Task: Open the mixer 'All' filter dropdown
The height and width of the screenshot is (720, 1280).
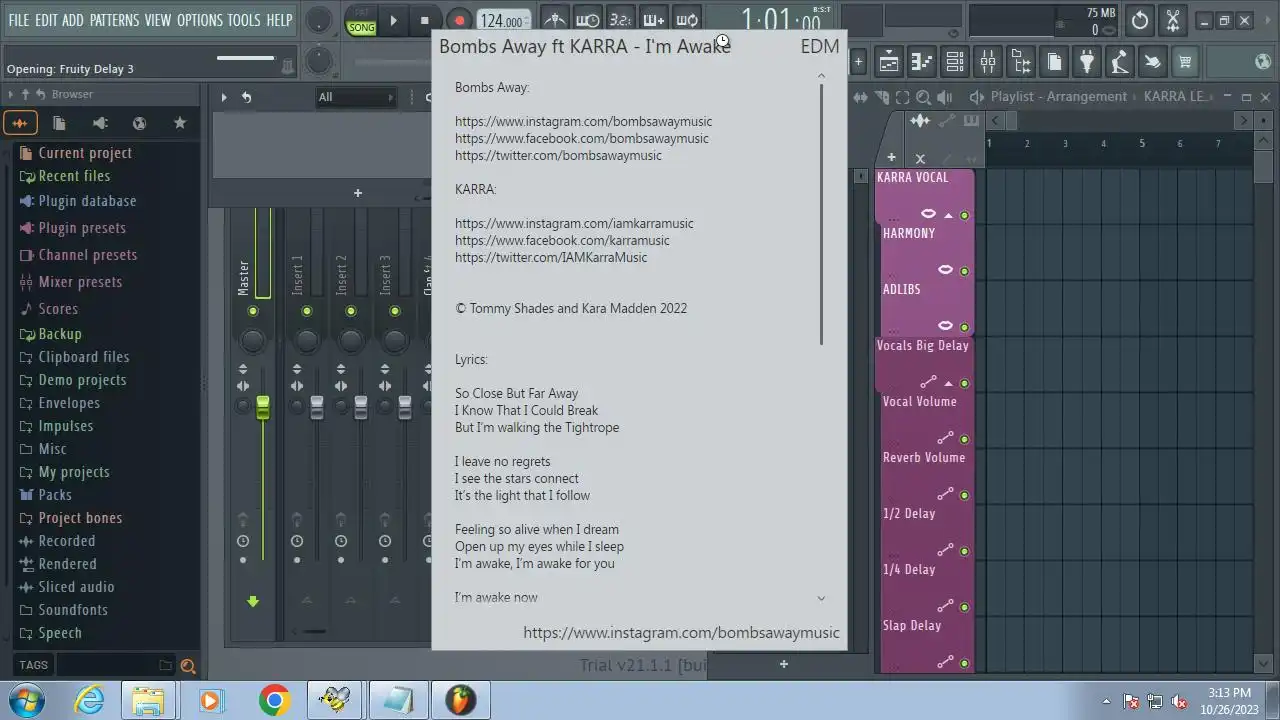Action: click(x=355, y=97)
